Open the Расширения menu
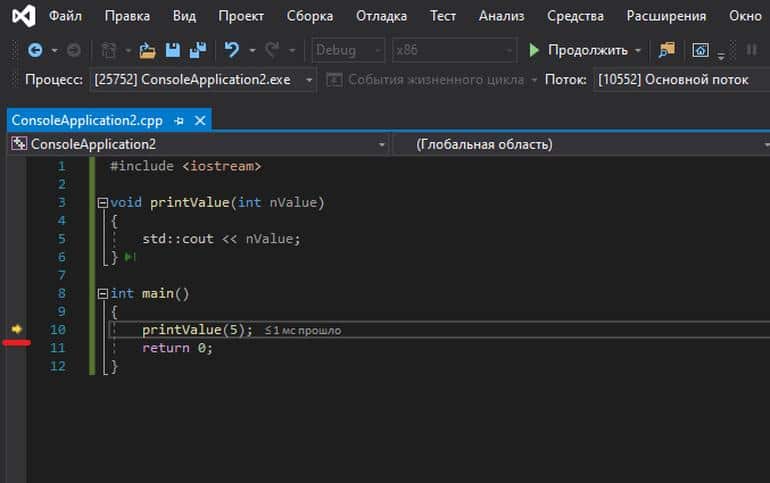This screenshot has height=483, width=770. pos(666,16)
